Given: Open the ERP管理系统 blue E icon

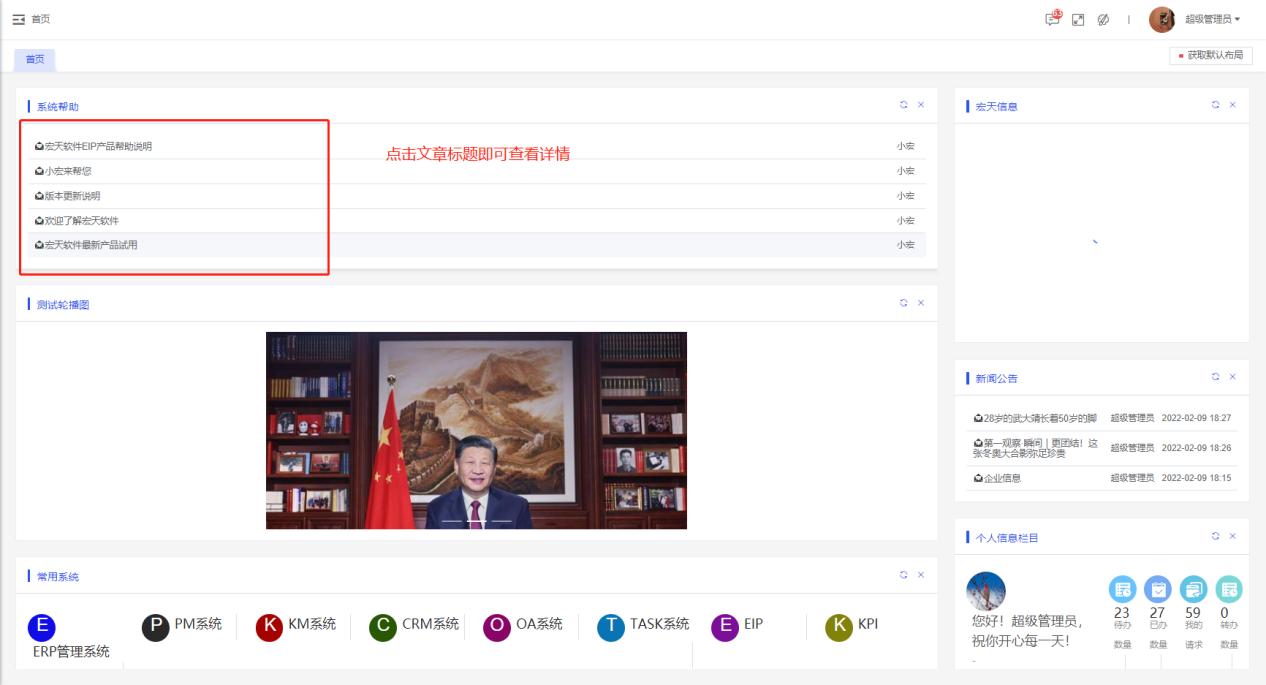Looking at the screenshot, I should pos(42,627).
